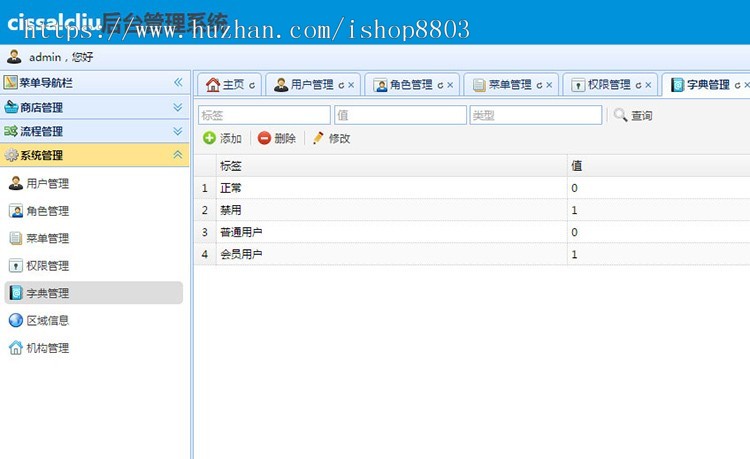Sort by the 标签 column header
750x459 pixels.
tap(392, 165)
